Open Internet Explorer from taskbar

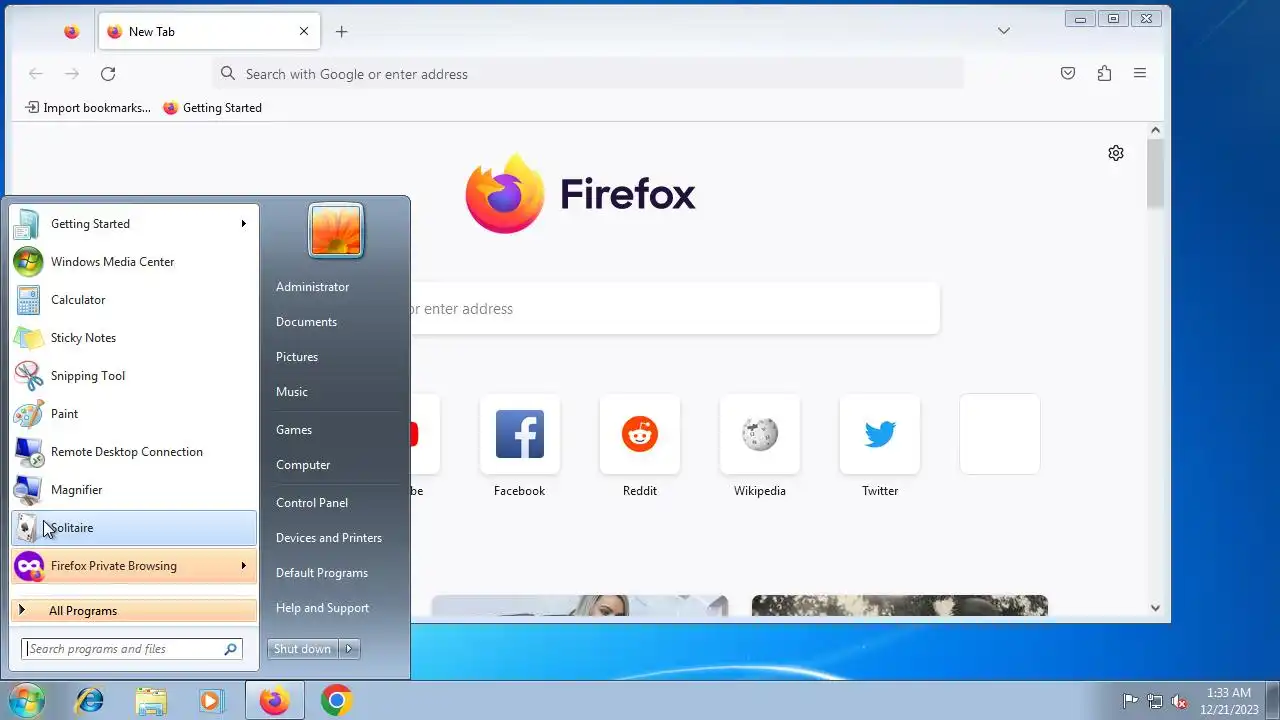point(90,701)
